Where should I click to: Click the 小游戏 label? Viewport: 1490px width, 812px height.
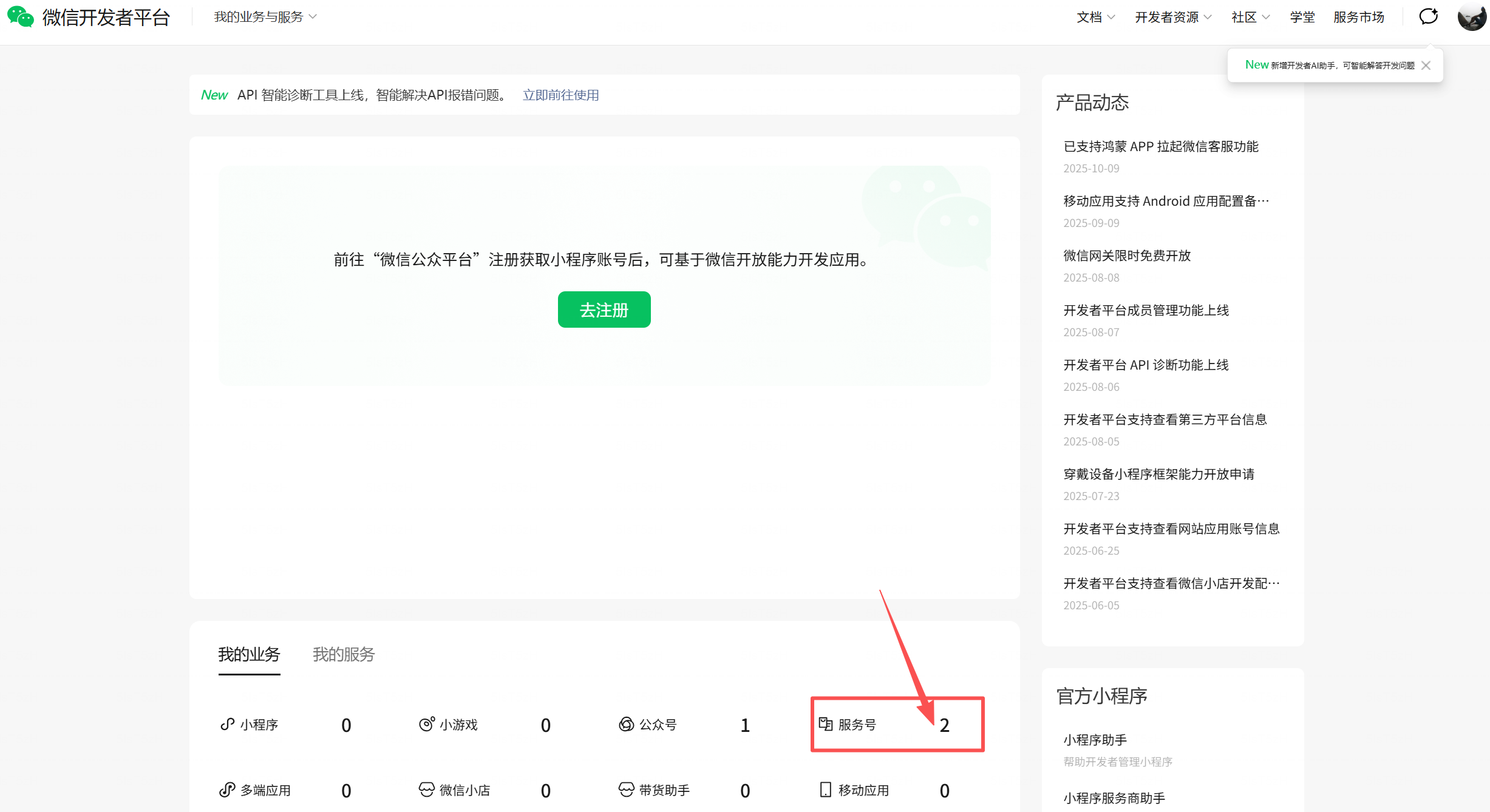[x=459, y=725]
